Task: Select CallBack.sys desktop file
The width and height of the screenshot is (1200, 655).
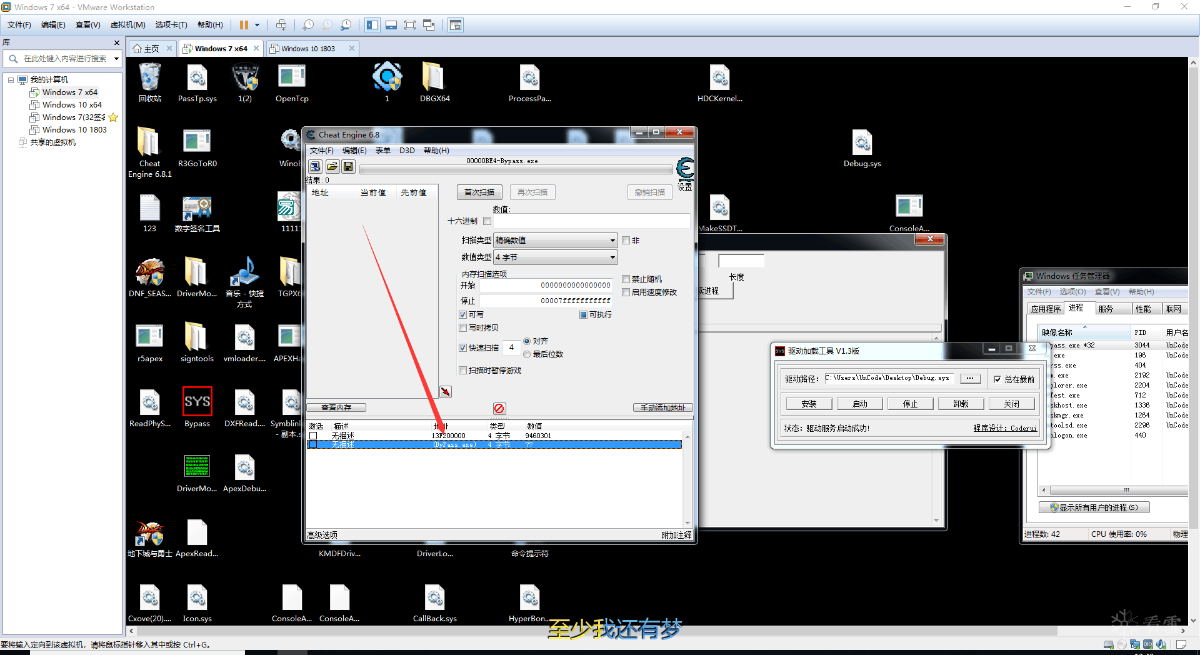Action: (x=435, y=603)
